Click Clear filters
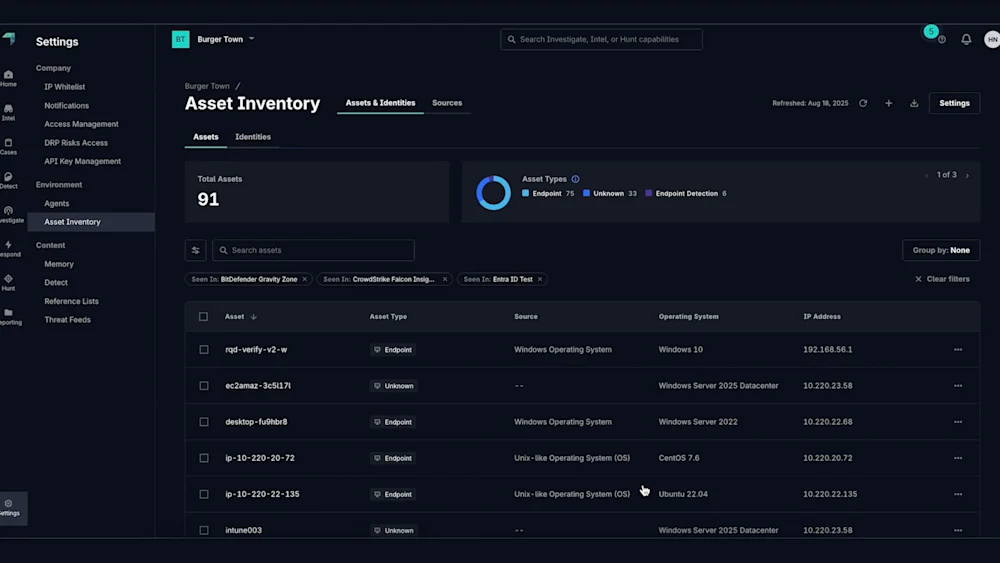The width and height of the screenshot is (1000, 563). 942,279
